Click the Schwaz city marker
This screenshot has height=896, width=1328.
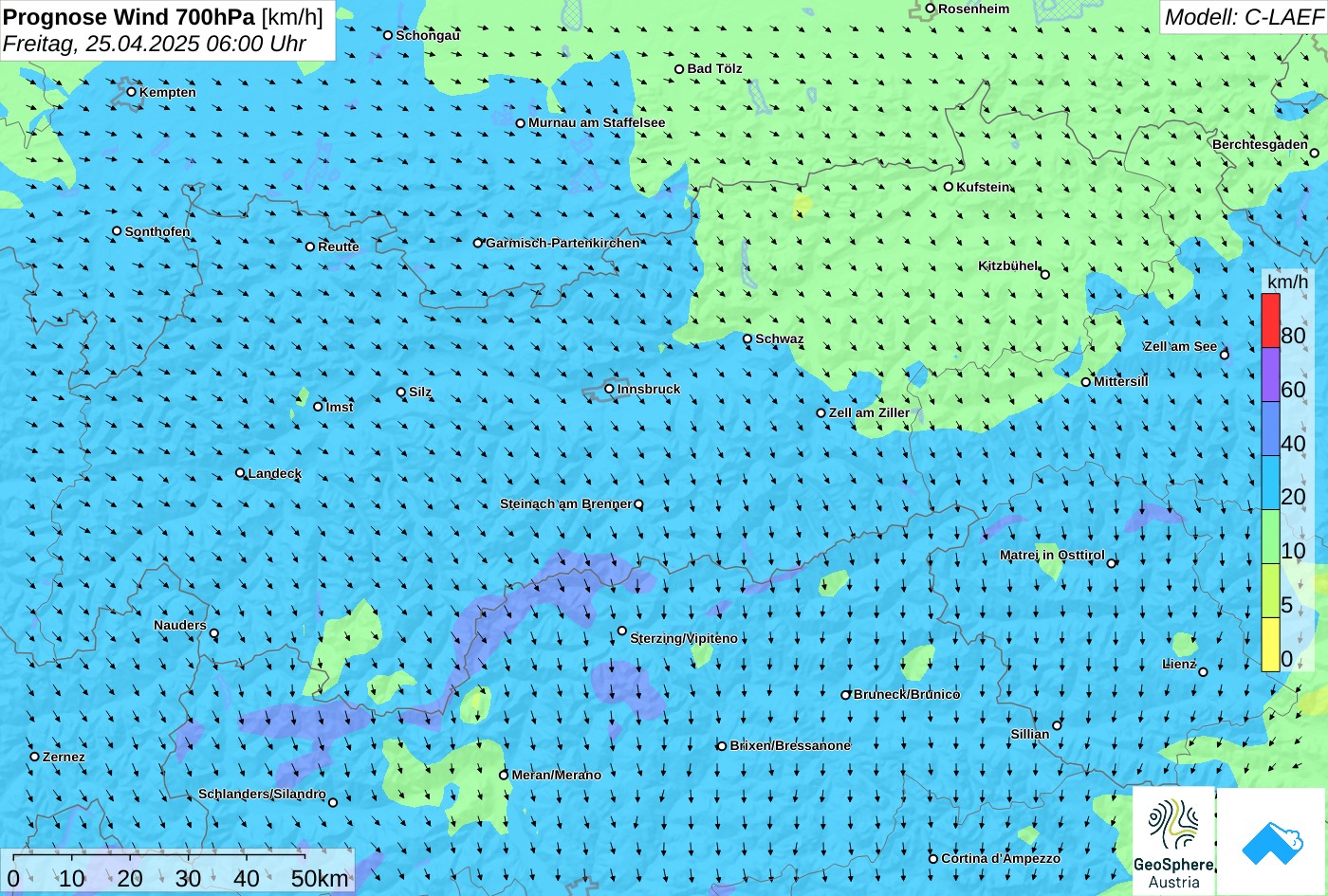pyautogui.click(x=747, y=338)
